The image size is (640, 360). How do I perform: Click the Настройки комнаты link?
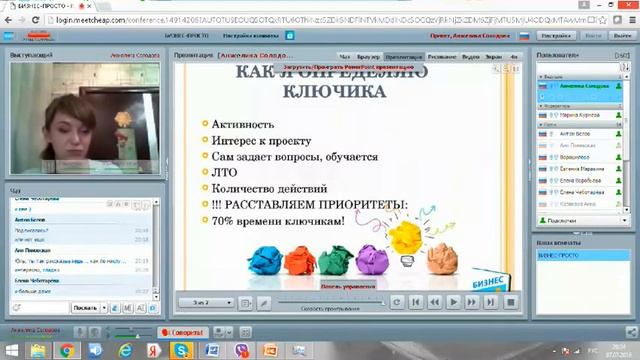click(x=251, y=36)
